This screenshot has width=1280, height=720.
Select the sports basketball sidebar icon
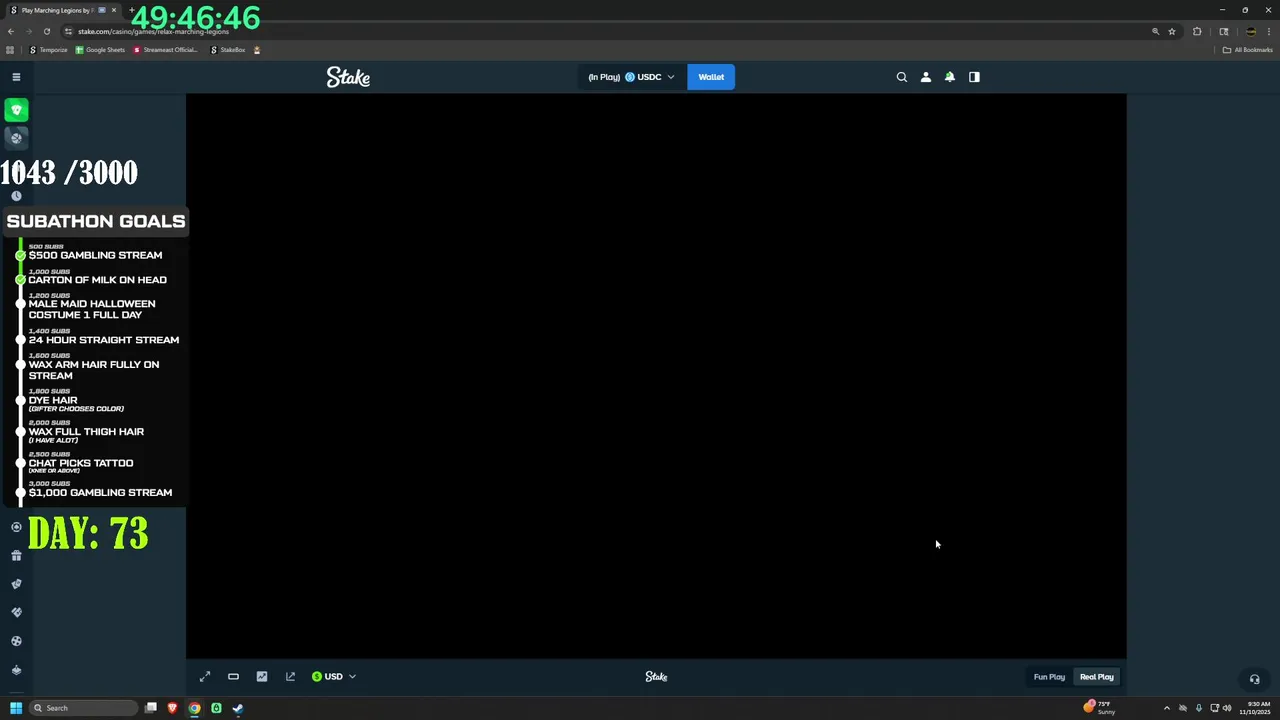16,138
